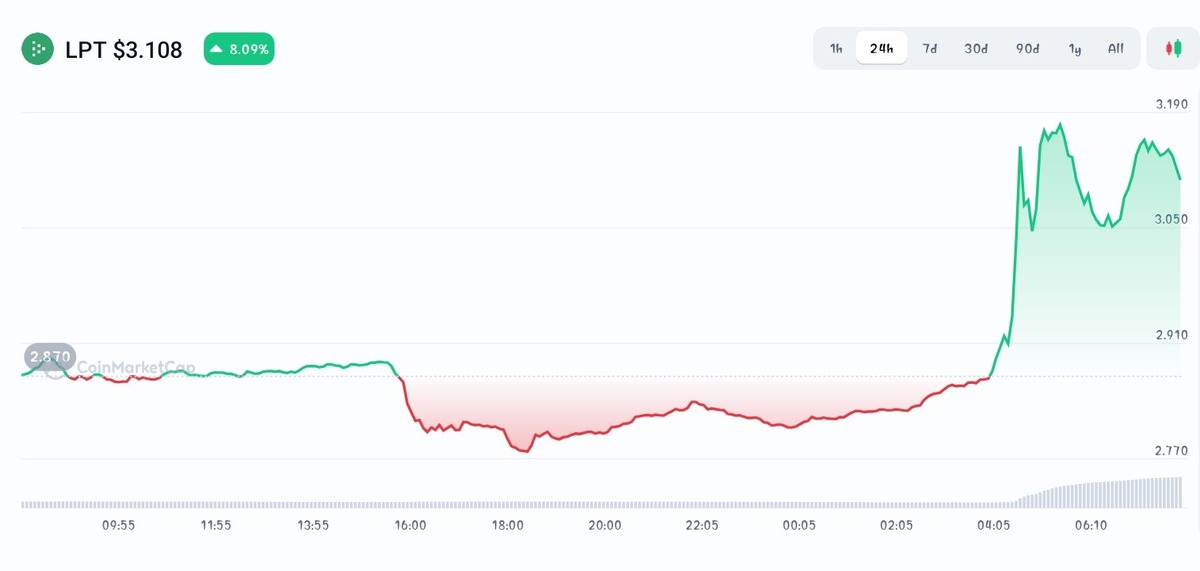Click the up-arrow triangle in change badge
The height and width of the screenshot is (571, 1200).
click(x=217, y=49)
